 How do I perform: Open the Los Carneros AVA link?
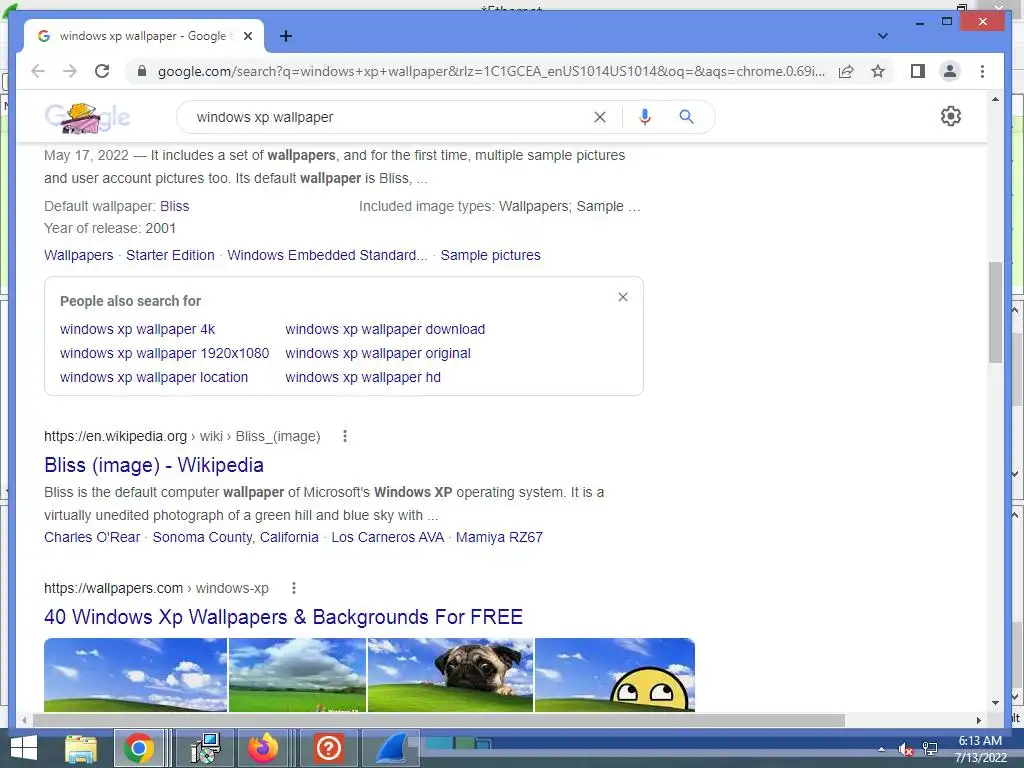[387, 537]
